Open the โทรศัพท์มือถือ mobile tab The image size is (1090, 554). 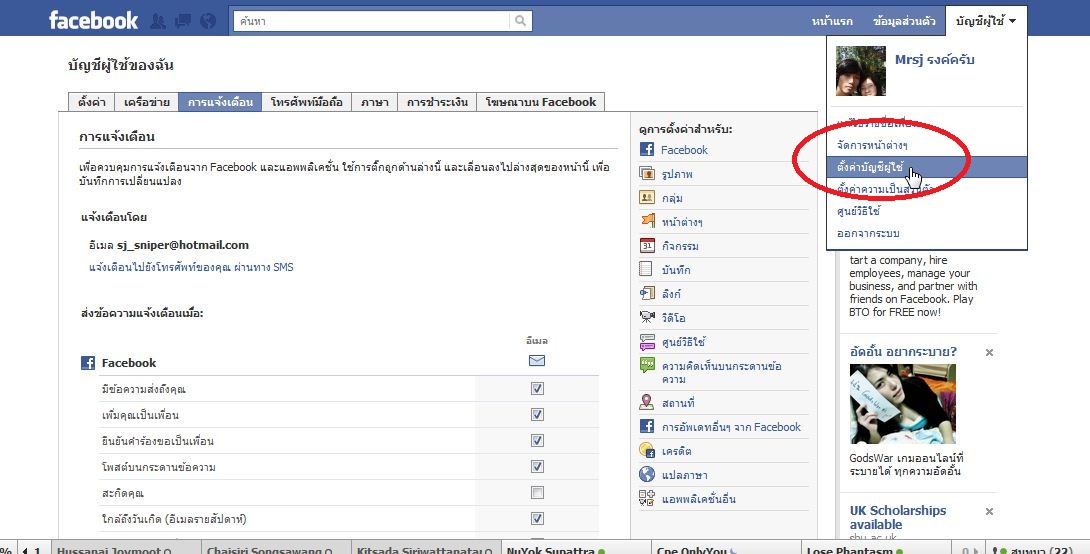click(x=307, y=102)
